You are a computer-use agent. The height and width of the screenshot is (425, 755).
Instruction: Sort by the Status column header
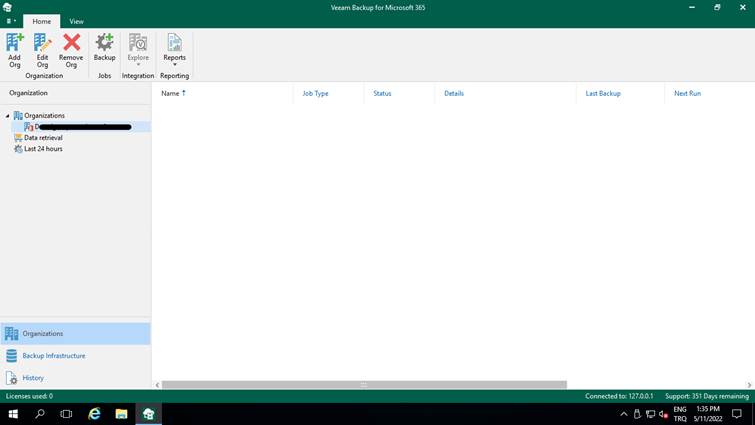click(382, 93)
